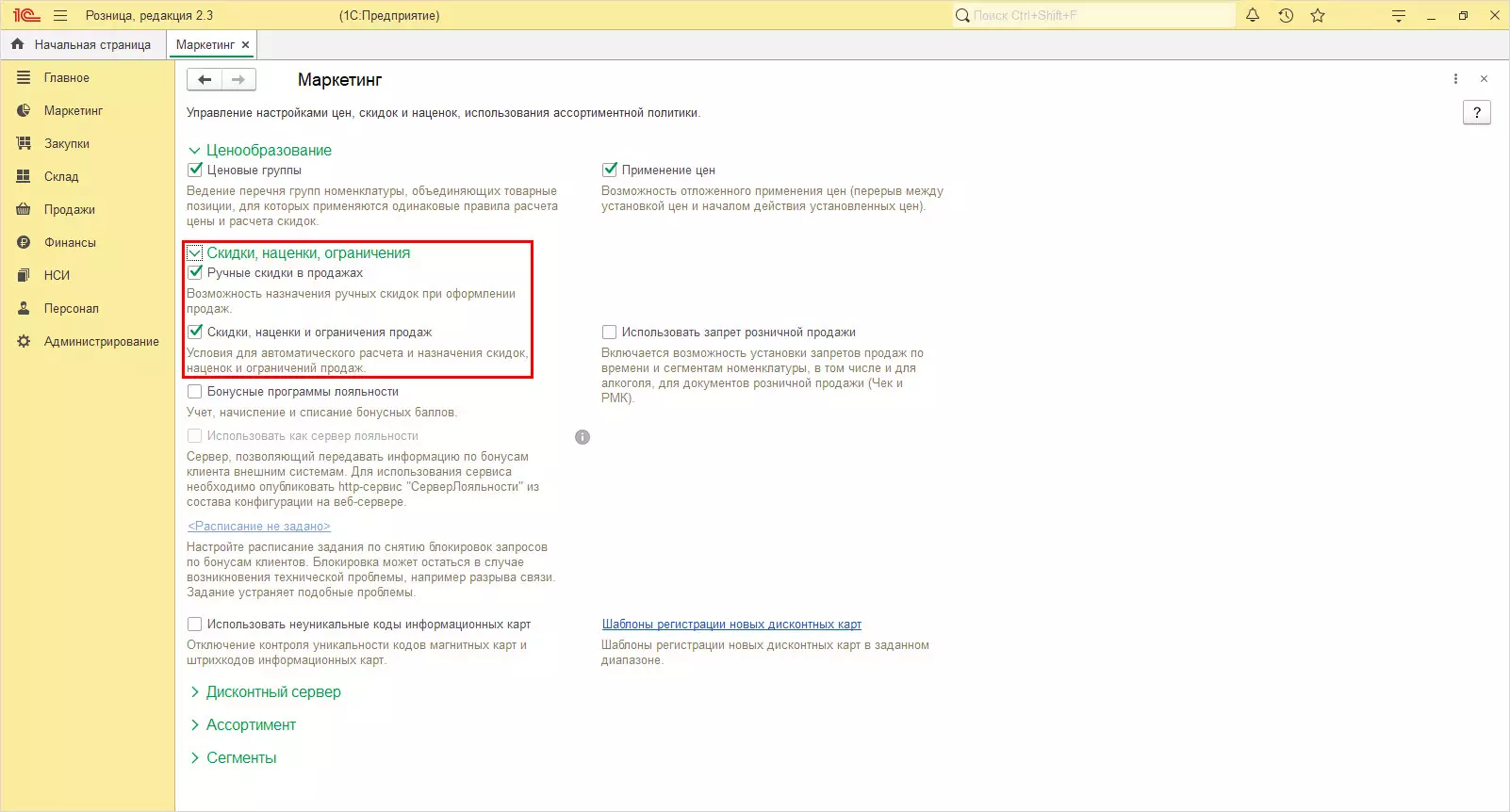Go forward with the right arrow button
This screenshot has width=1510, height=812.
pos(238,80)
